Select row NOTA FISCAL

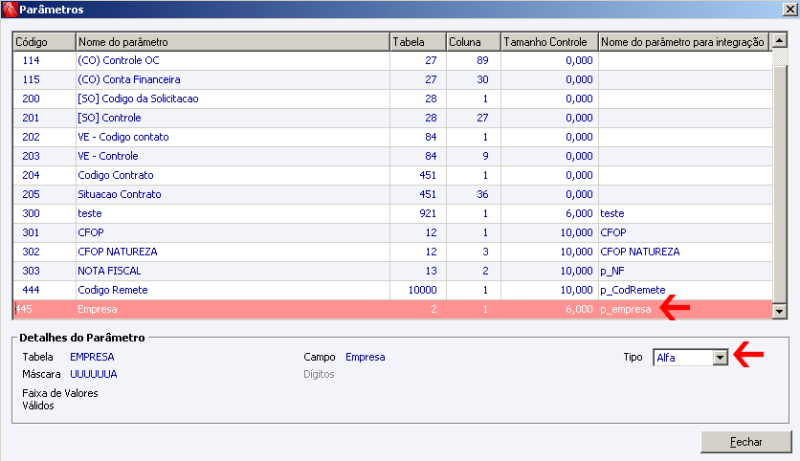click(393, 271)
